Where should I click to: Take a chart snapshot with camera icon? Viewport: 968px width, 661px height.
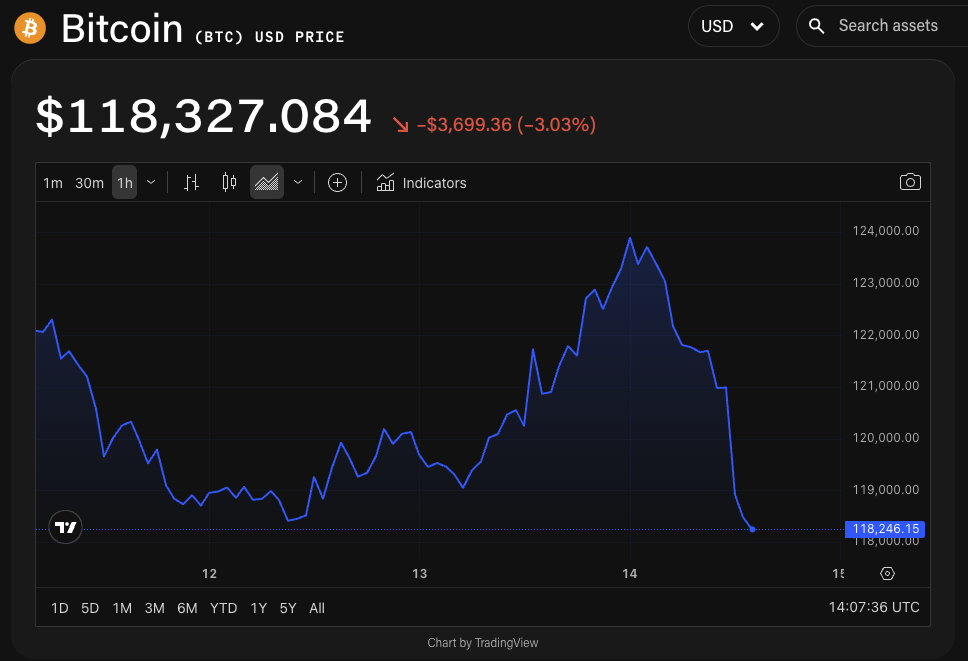click(910, 182)
